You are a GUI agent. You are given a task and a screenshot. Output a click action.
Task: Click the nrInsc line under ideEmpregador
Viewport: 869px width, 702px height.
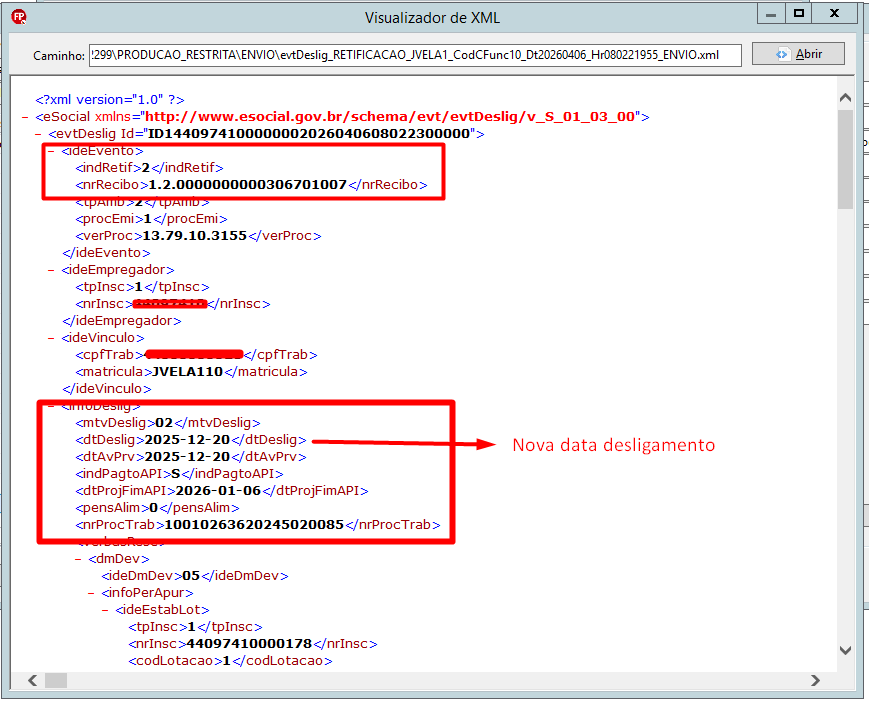click(x=173, y=304)
